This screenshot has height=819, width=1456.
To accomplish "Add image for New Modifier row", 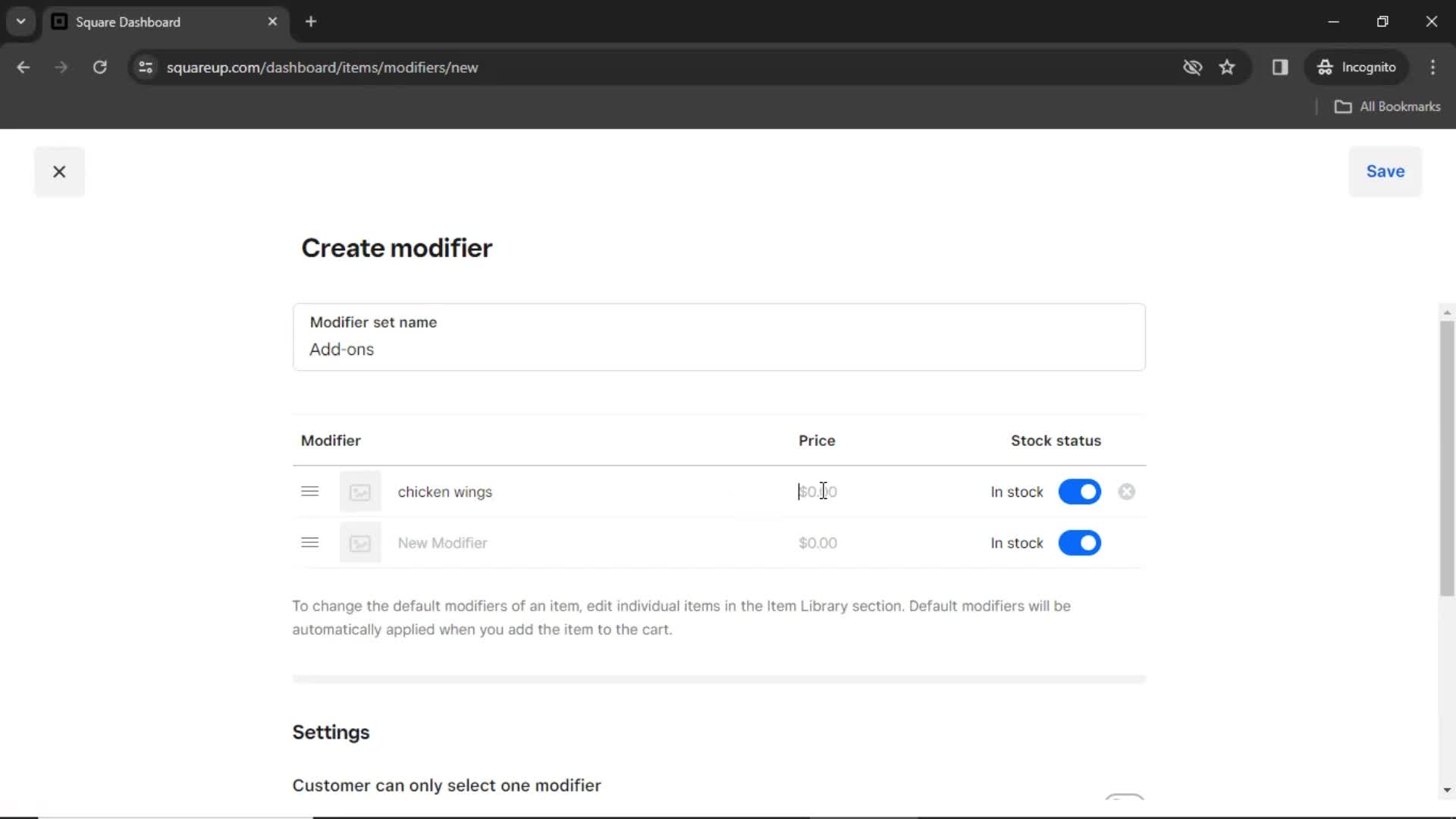I will pos(360,543).
